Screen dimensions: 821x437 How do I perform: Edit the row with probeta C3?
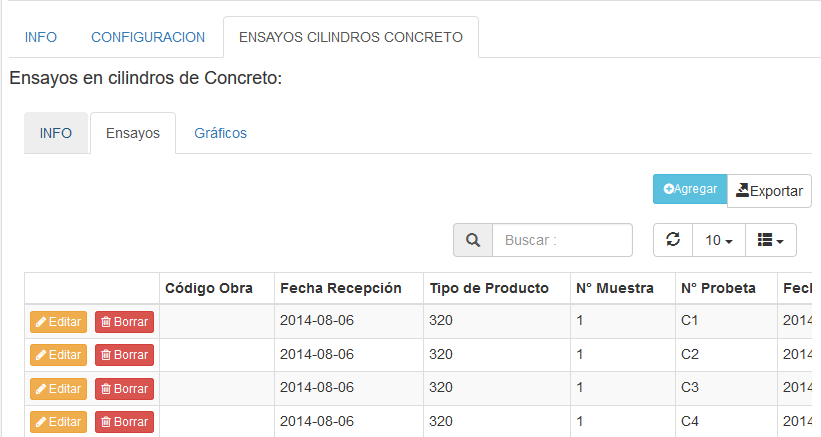click(x=58, y=388)
